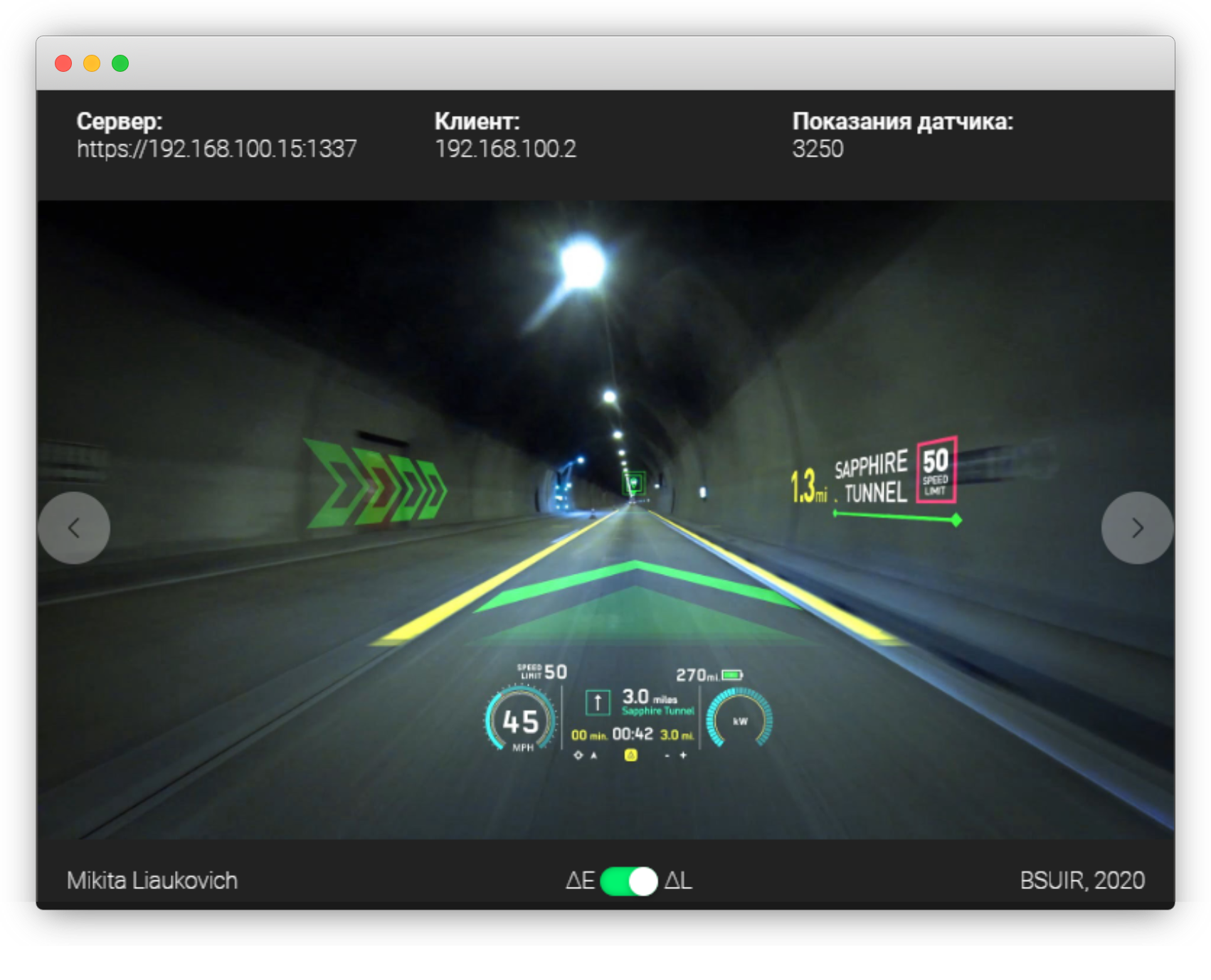This screenshot has width=1211, height=980.
Task: Click the plus button in the HUD
Action: click(x=683, y=756)
